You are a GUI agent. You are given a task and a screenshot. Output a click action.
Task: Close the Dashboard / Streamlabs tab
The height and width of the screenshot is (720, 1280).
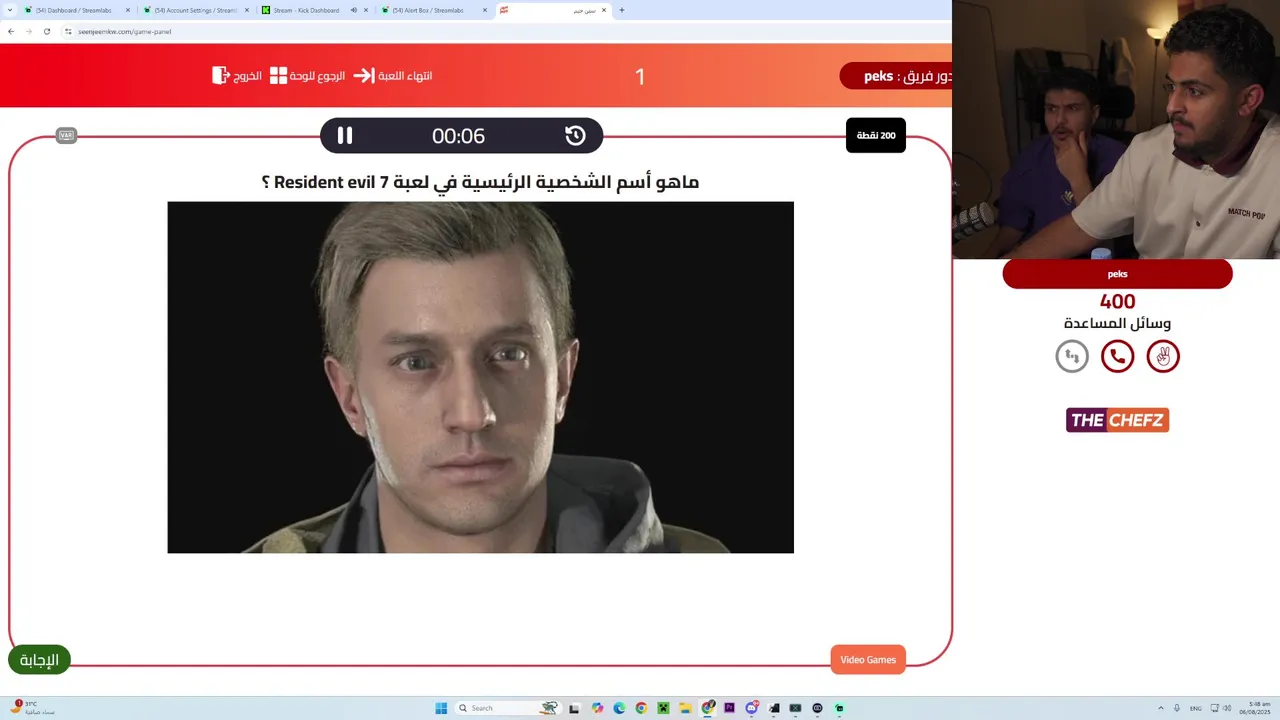pyautogui.click(x=128, y=10)
